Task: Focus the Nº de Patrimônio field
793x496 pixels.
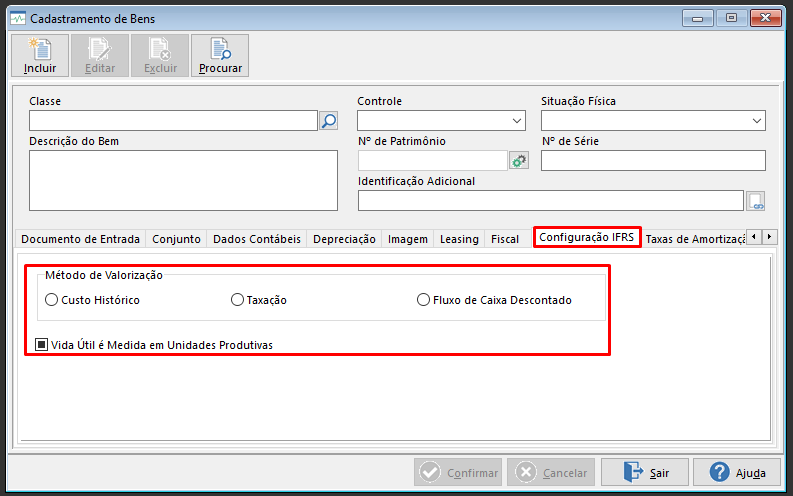Action: (x=433, y=161)
